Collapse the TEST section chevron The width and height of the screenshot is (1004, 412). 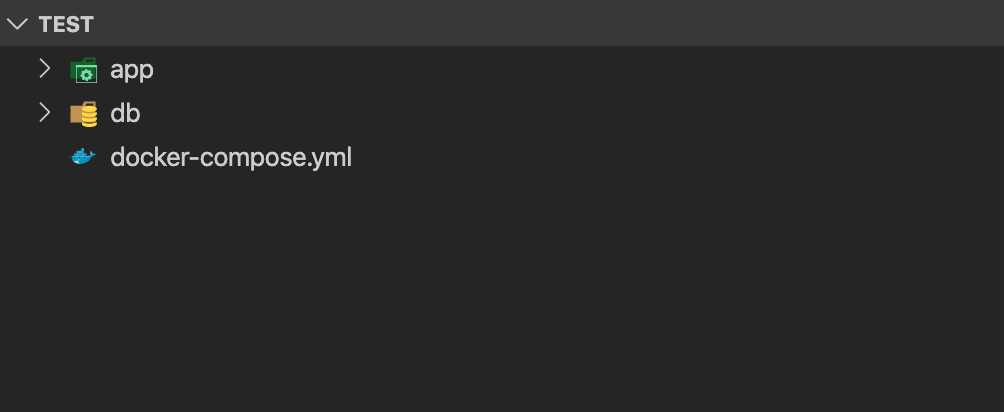[x=17, y=25]
